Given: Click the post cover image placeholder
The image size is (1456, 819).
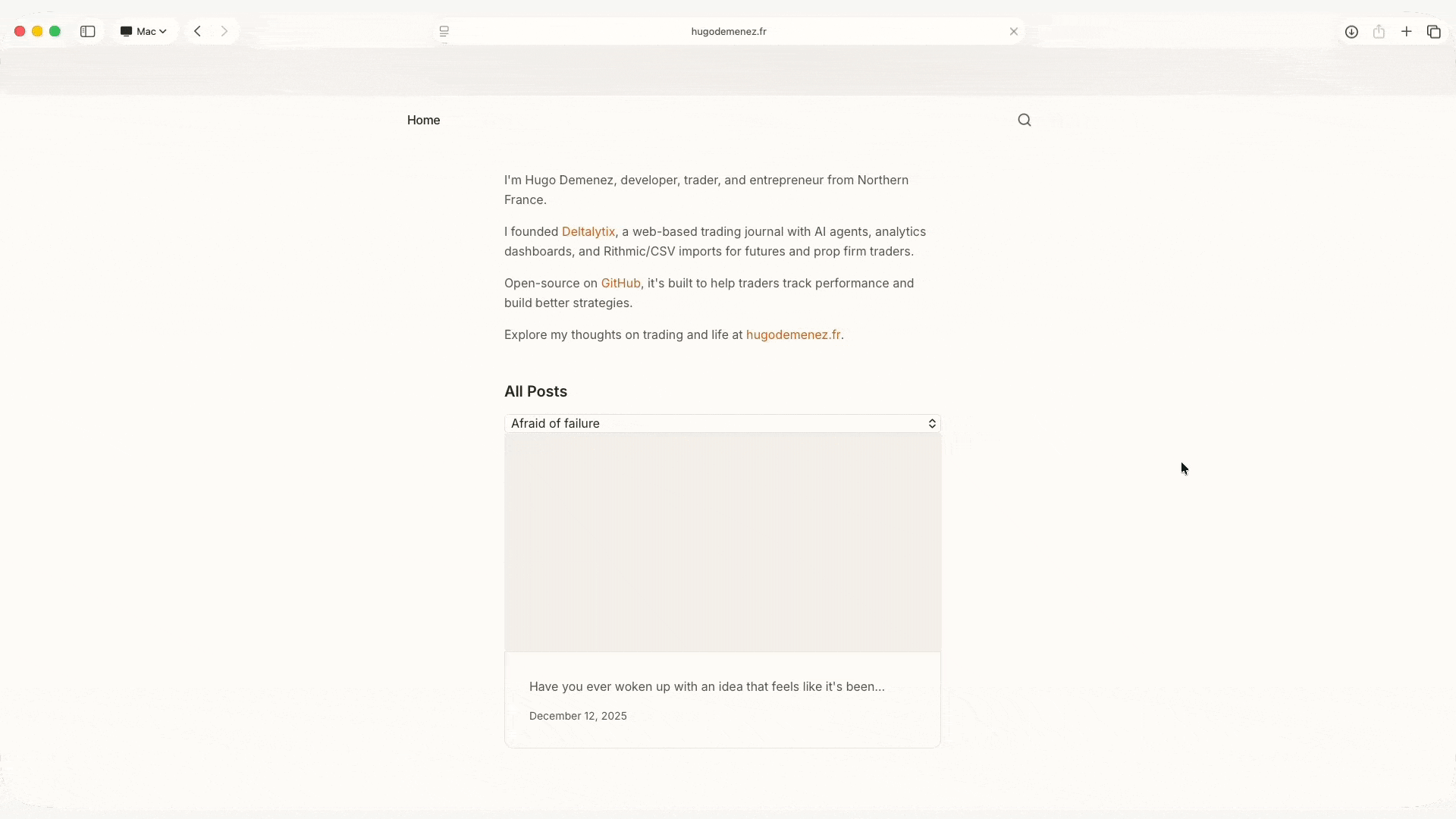Looking at the screenshot, I should click(x=722, y=542).
